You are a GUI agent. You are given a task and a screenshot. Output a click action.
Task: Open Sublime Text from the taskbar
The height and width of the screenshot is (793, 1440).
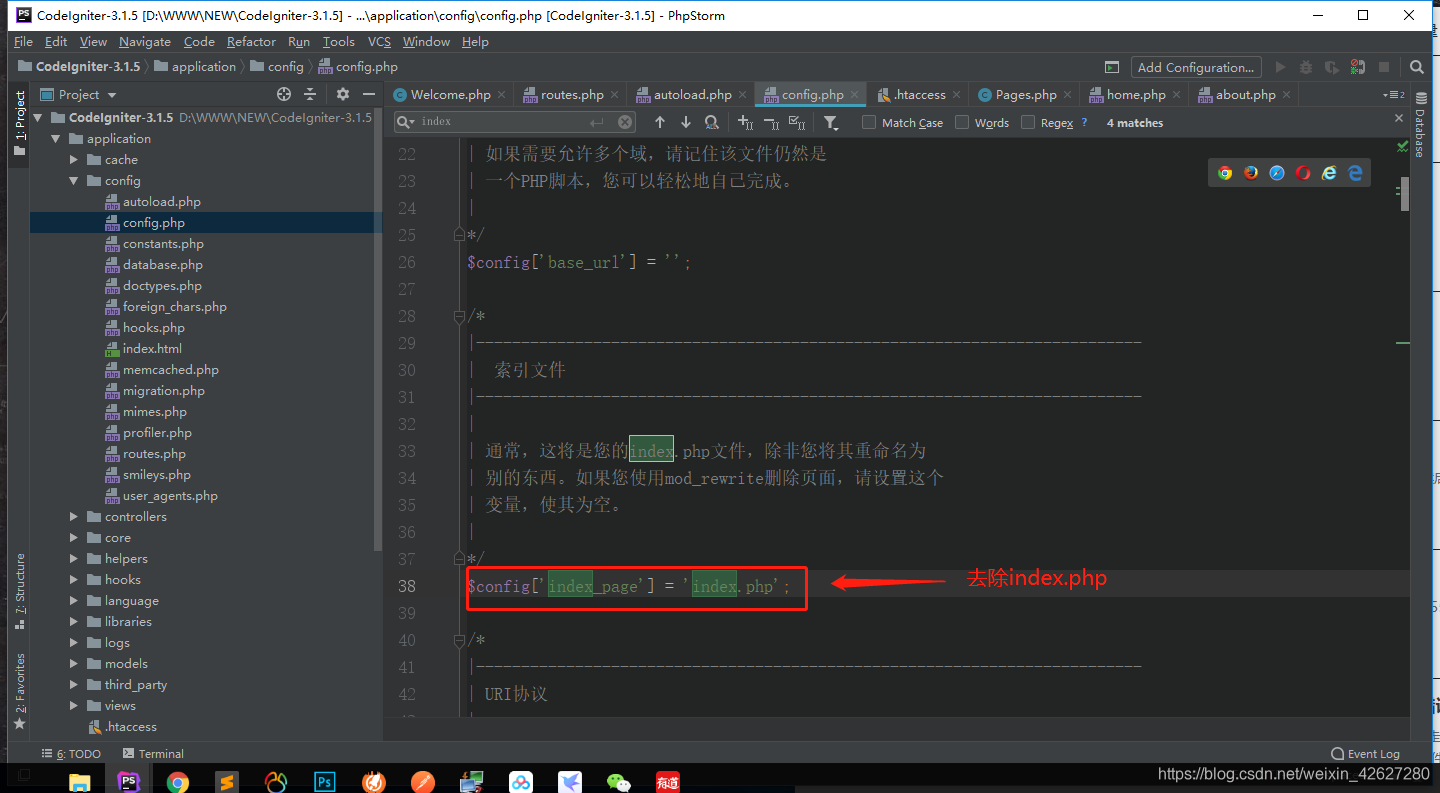click(227, 782)
